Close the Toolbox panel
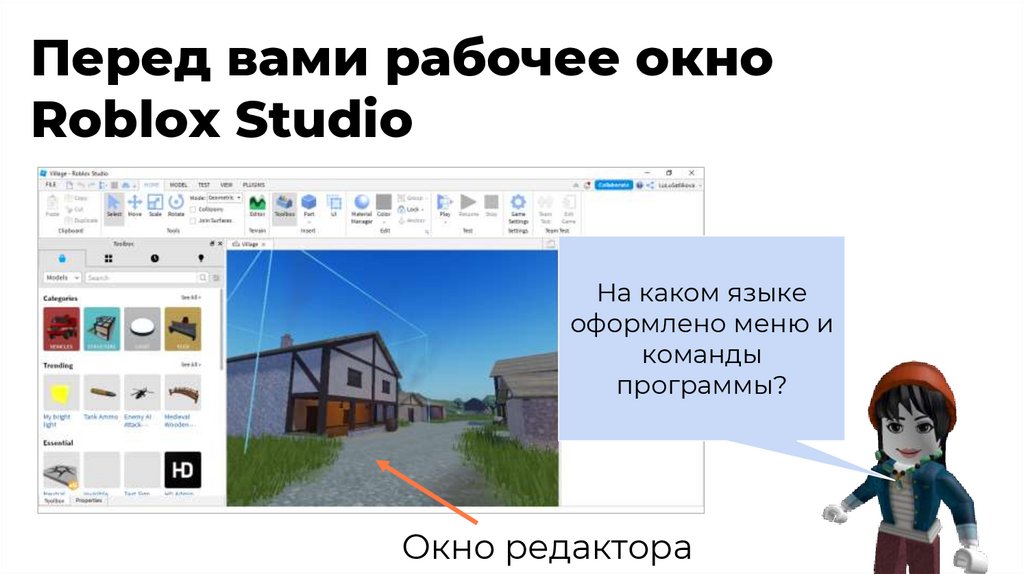 pyautogui.click(x=220, y=244)
